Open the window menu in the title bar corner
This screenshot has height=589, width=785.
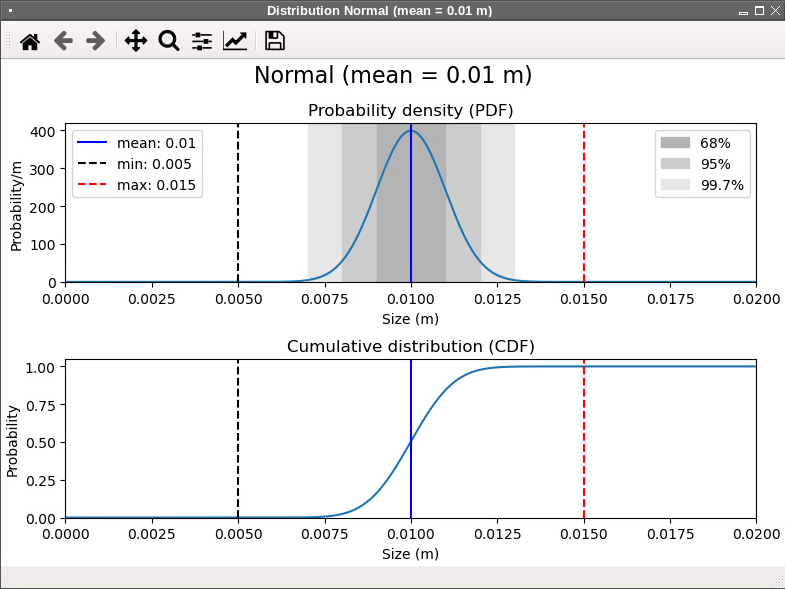pyautogui.click(x=10, y=10)
